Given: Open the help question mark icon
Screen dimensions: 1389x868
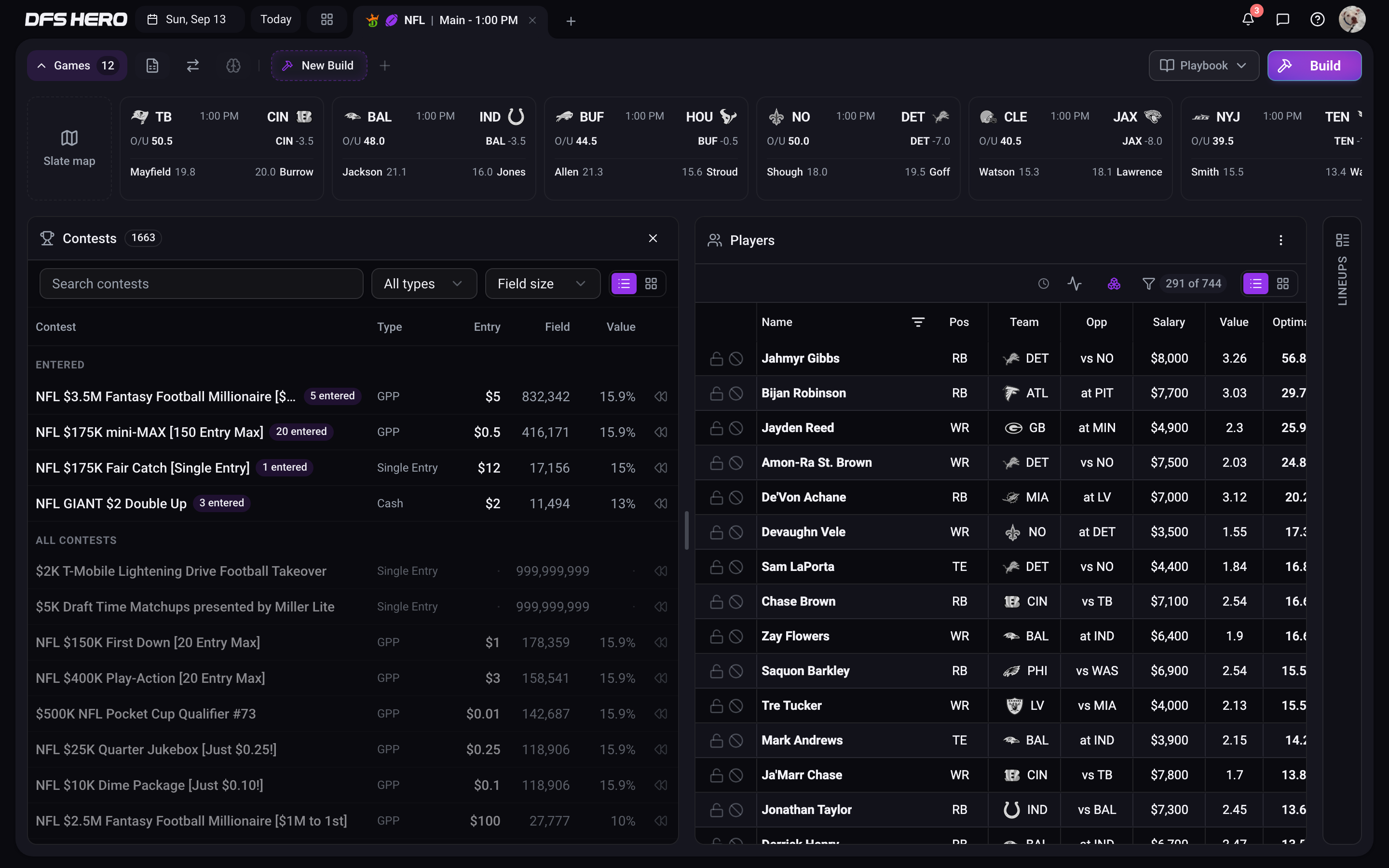Looking at the screenshot, I should pyautogui.click(x=1317, y=19).
